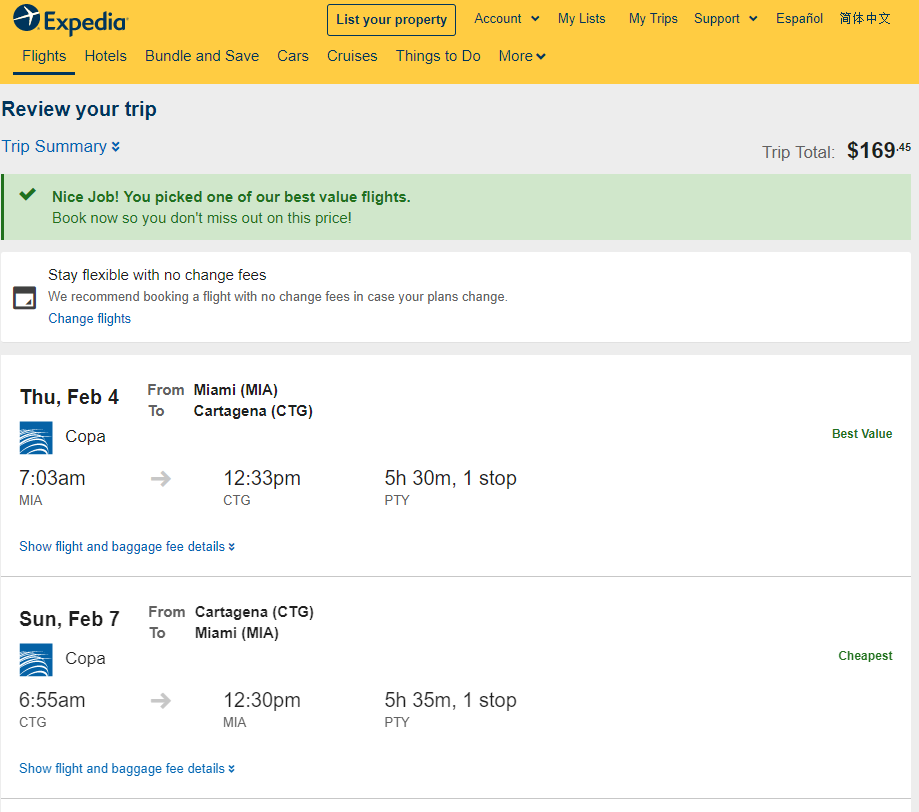The width and height of the screenshot is (919, 812).
Task: Click the Change flights link
Action: [90, 318]
